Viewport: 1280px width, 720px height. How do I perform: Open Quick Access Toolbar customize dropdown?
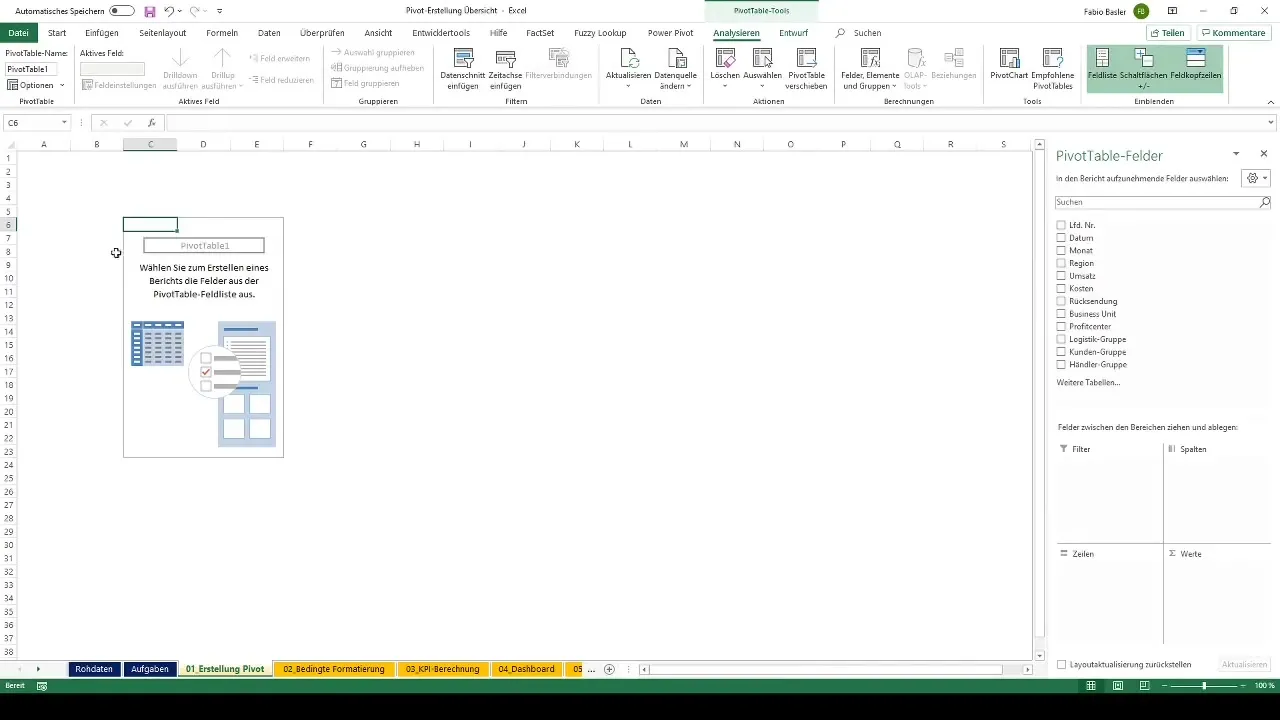pos(220,10)
